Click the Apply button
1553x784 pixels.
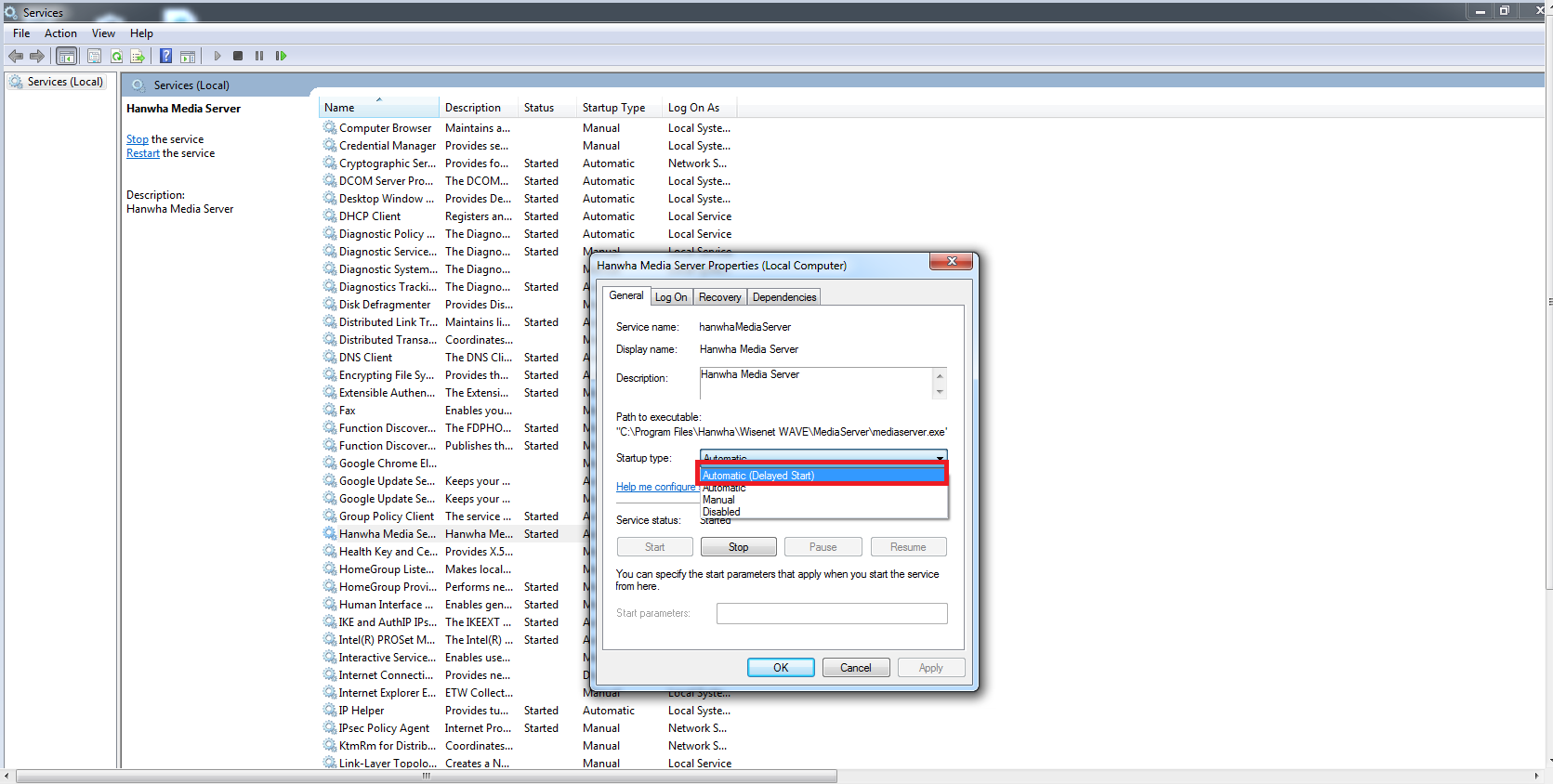[931, 668]
